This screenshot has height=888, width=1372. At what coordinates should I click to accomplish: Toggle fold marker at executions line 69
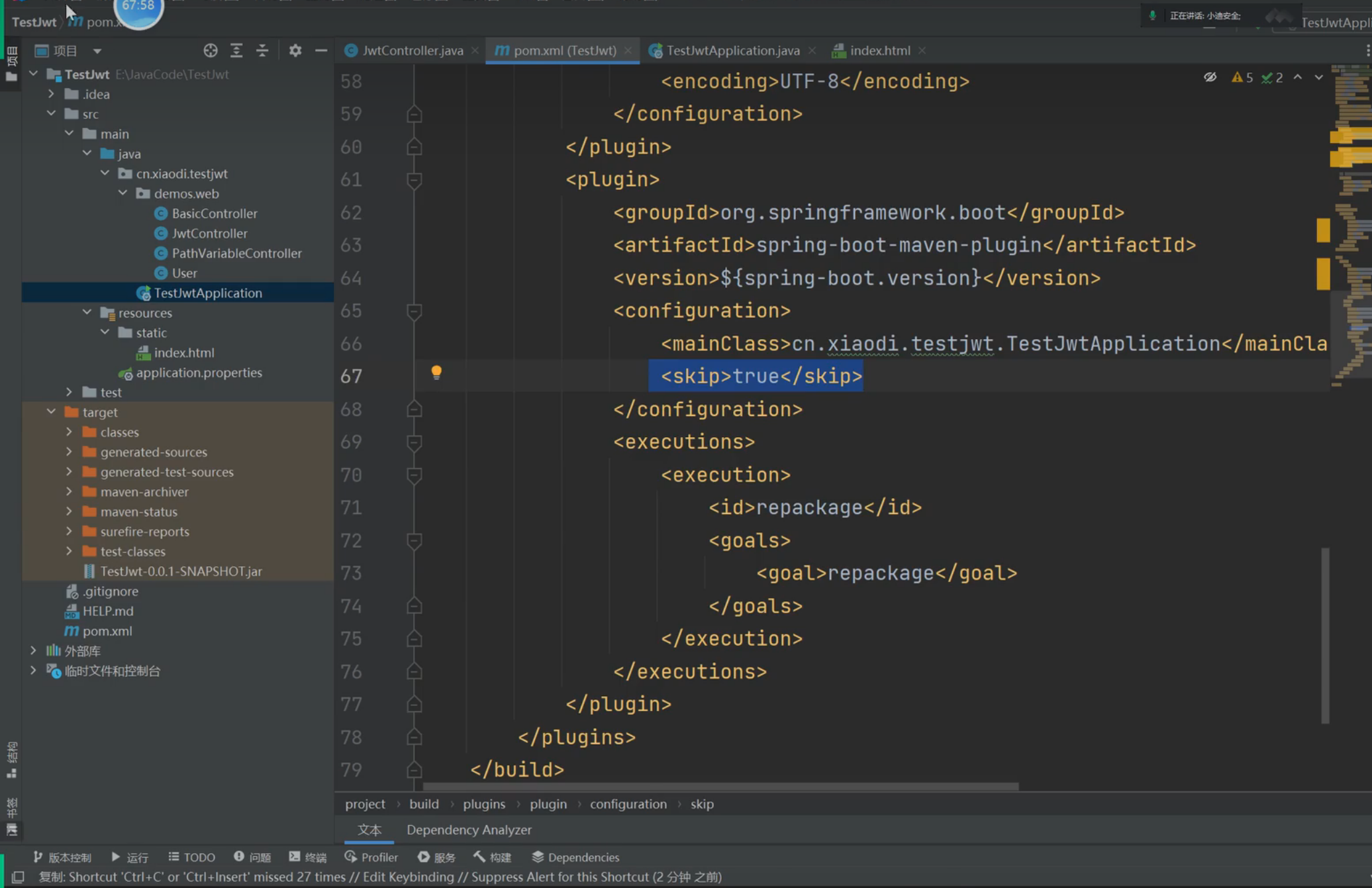coord(415,442)
